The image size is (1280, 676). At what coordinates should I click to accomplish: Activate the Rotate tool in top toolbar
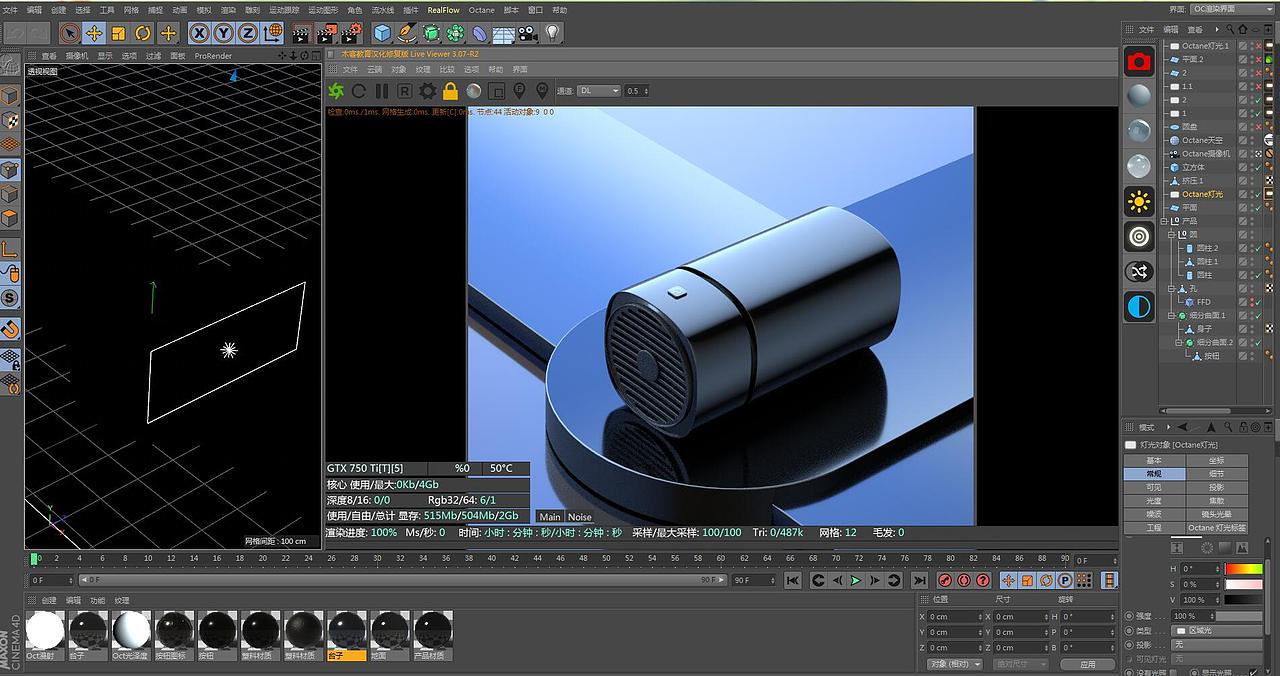pos(143,33)
